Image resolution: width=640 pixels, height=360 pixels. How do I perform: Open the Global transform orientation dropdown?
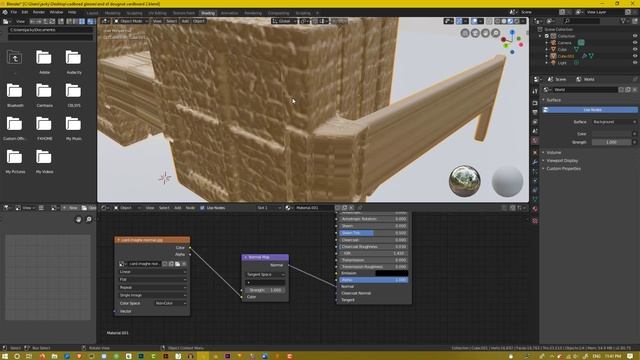[284, 21]
